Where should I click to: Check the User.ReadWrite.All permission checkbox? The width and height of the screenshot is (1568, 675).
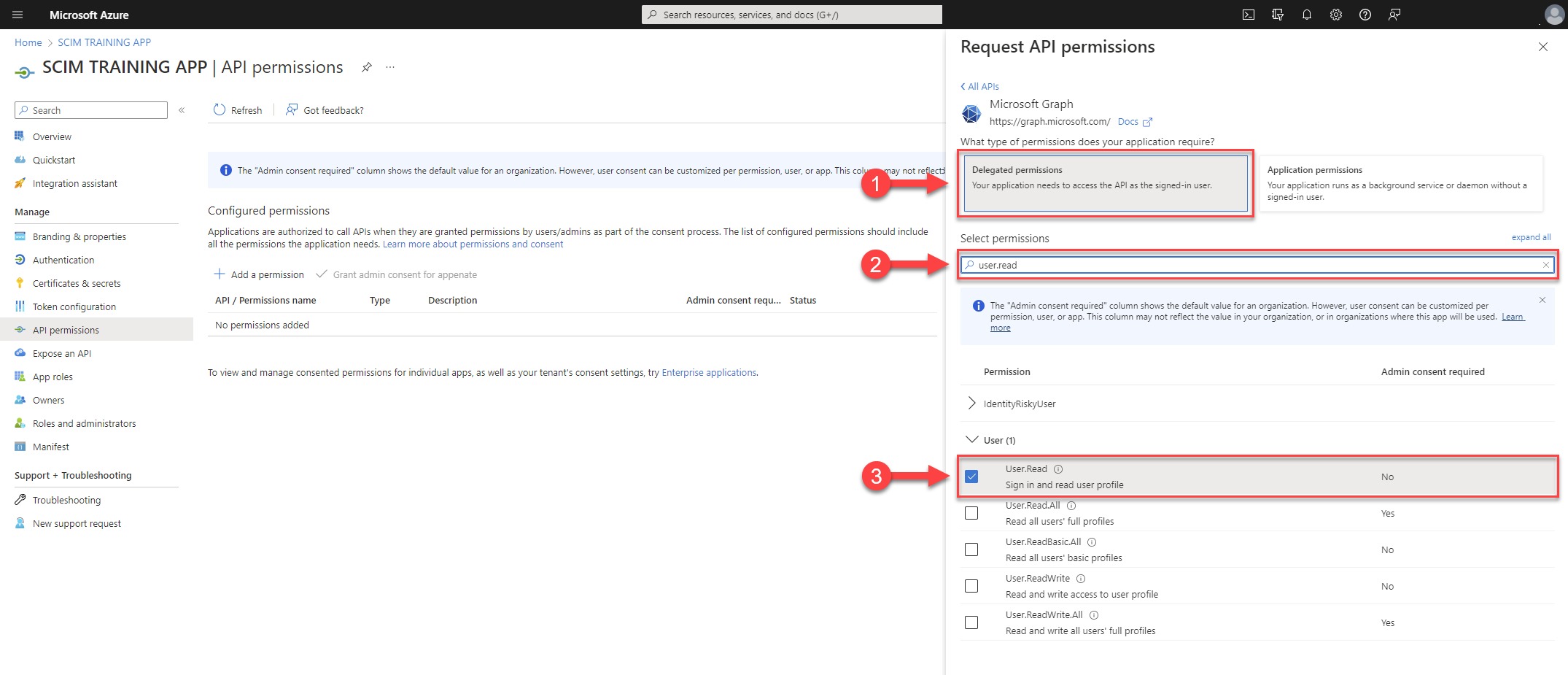pos(971,622)
